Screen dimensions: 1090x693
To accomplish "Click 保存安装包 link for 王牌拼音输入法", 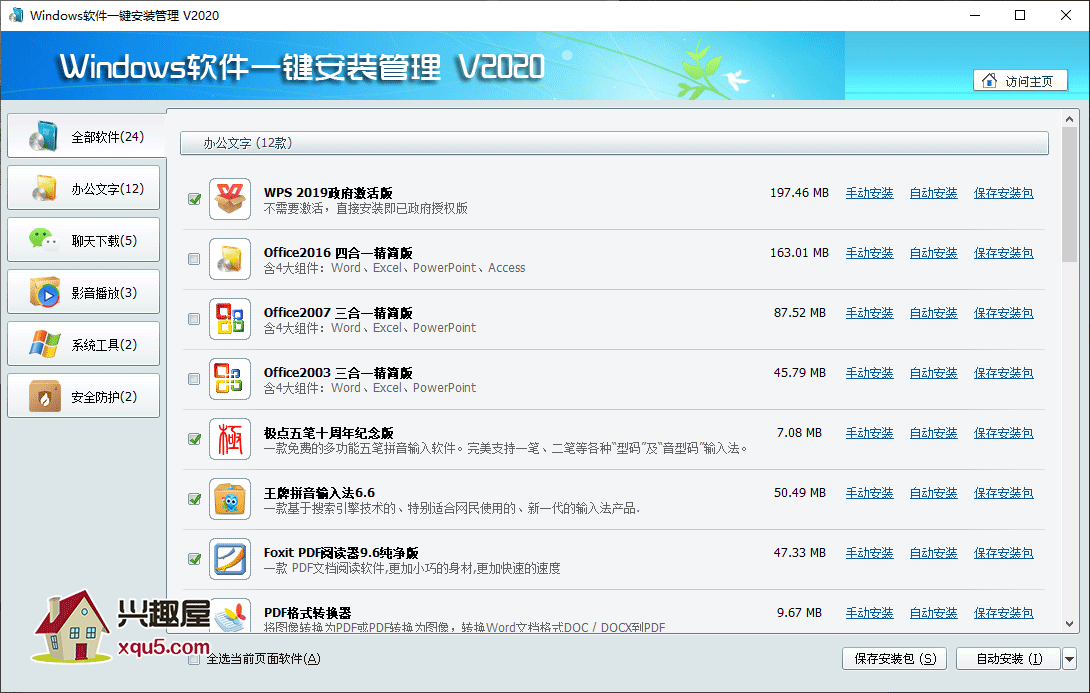I will pyautogui.click(x=1004, y=493).
